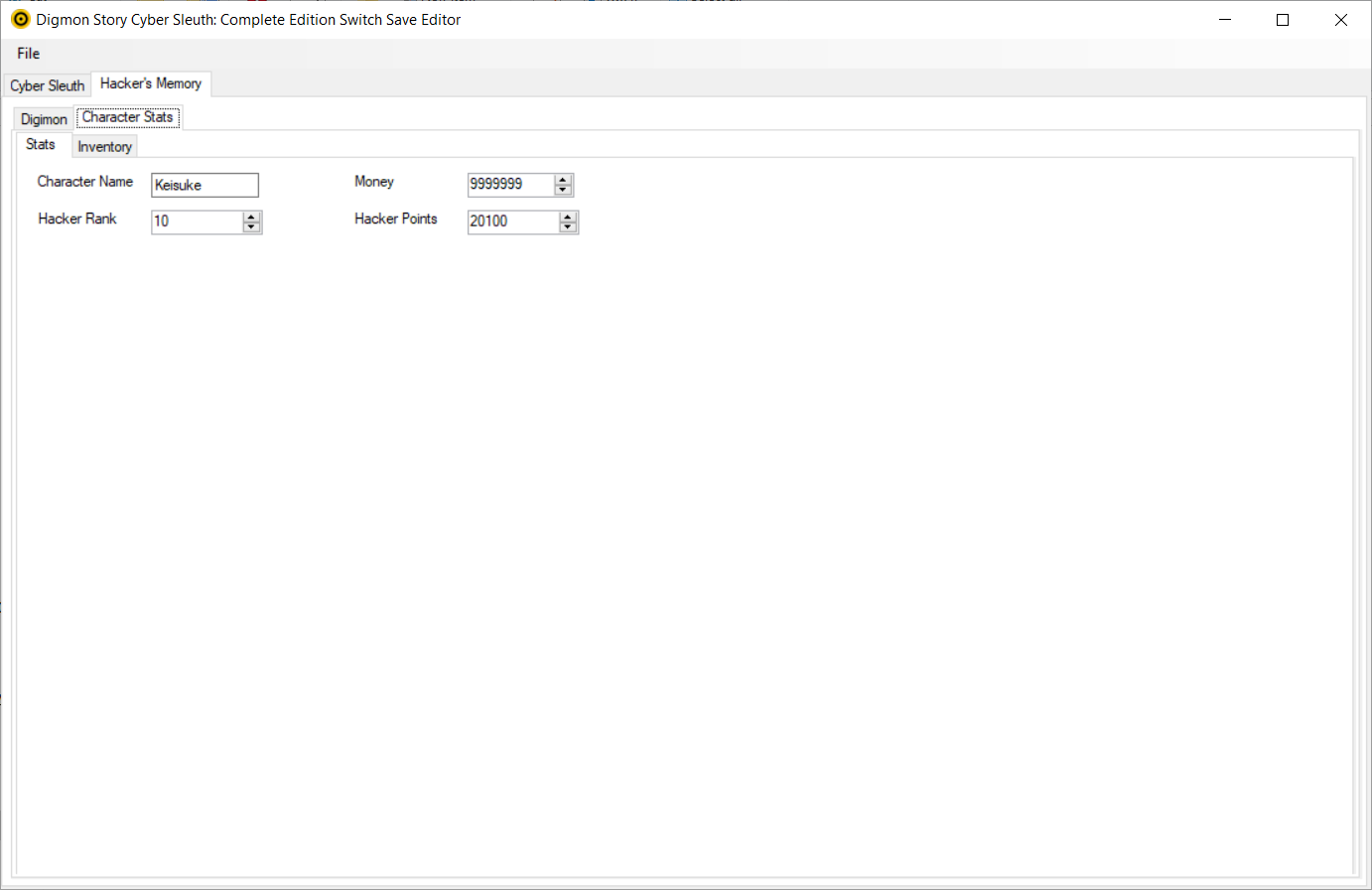Click the Character Name field containing Keisuke
The height and width of the screenshot is (890, 1372).
[205, 185]
